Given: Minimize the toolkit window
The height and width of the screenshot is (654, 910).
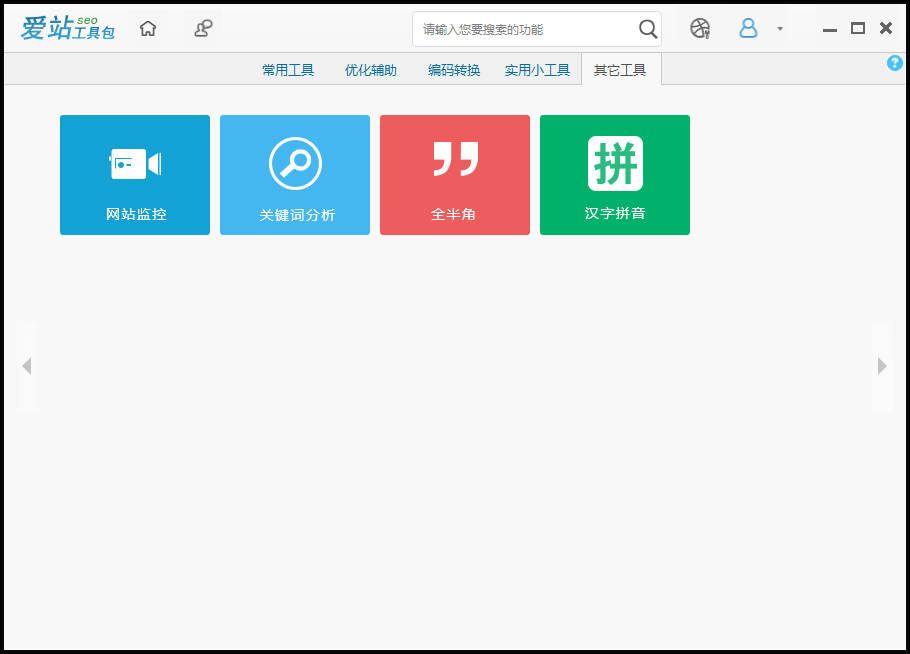Looking at the screenshot, I should 830,29.
